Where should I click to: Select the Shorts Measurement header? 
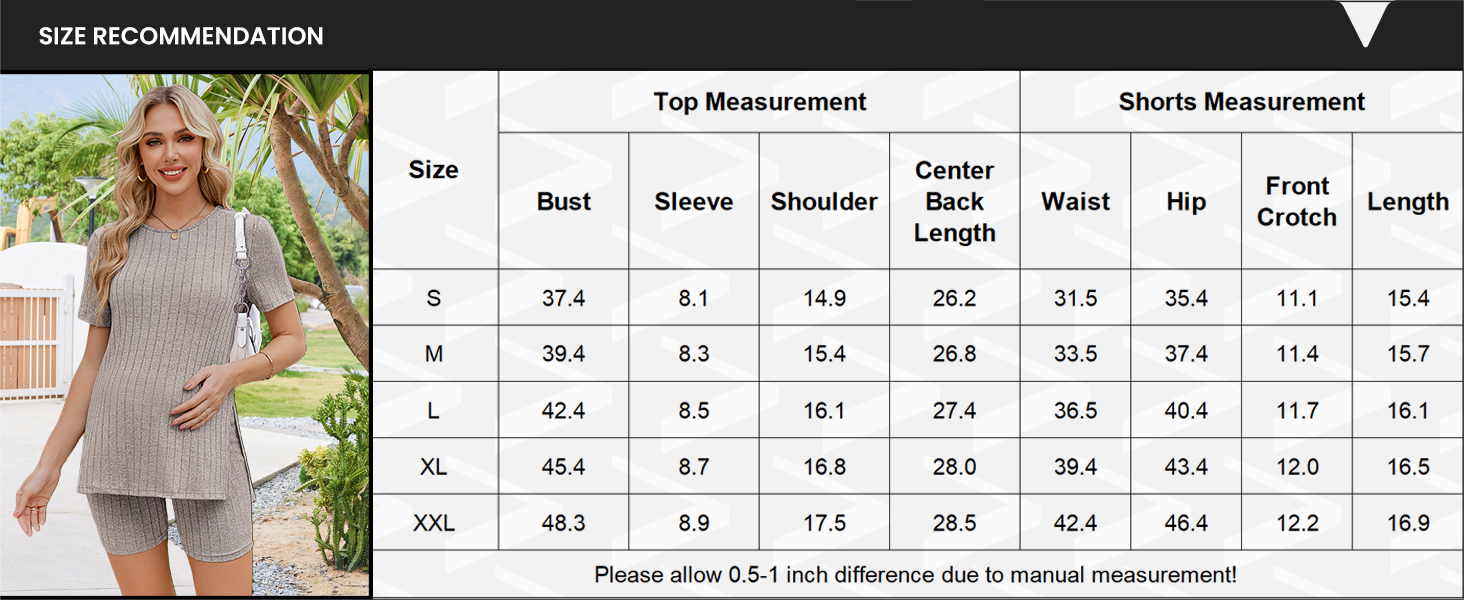coord(1241,102)
